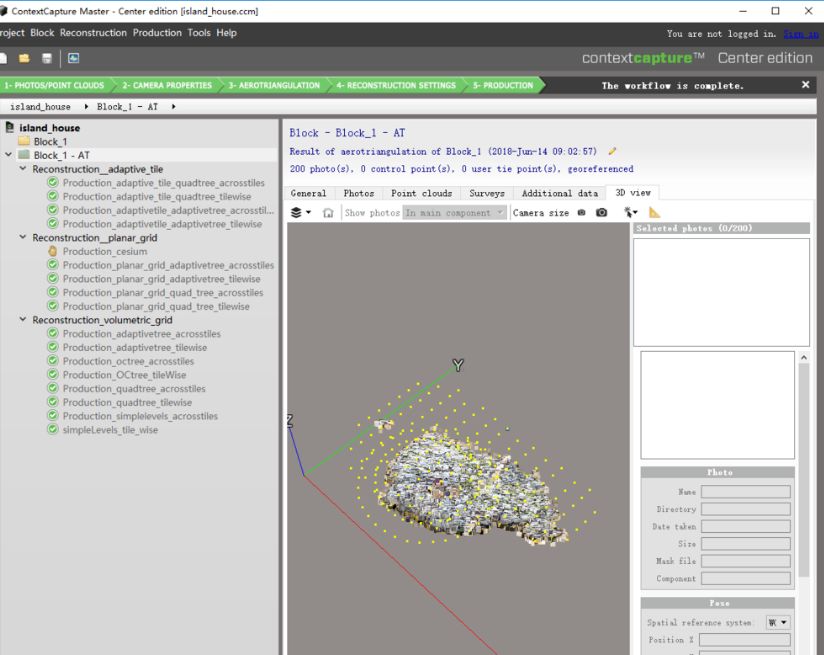
Task: Click the Sign in link
Action: 800,34
